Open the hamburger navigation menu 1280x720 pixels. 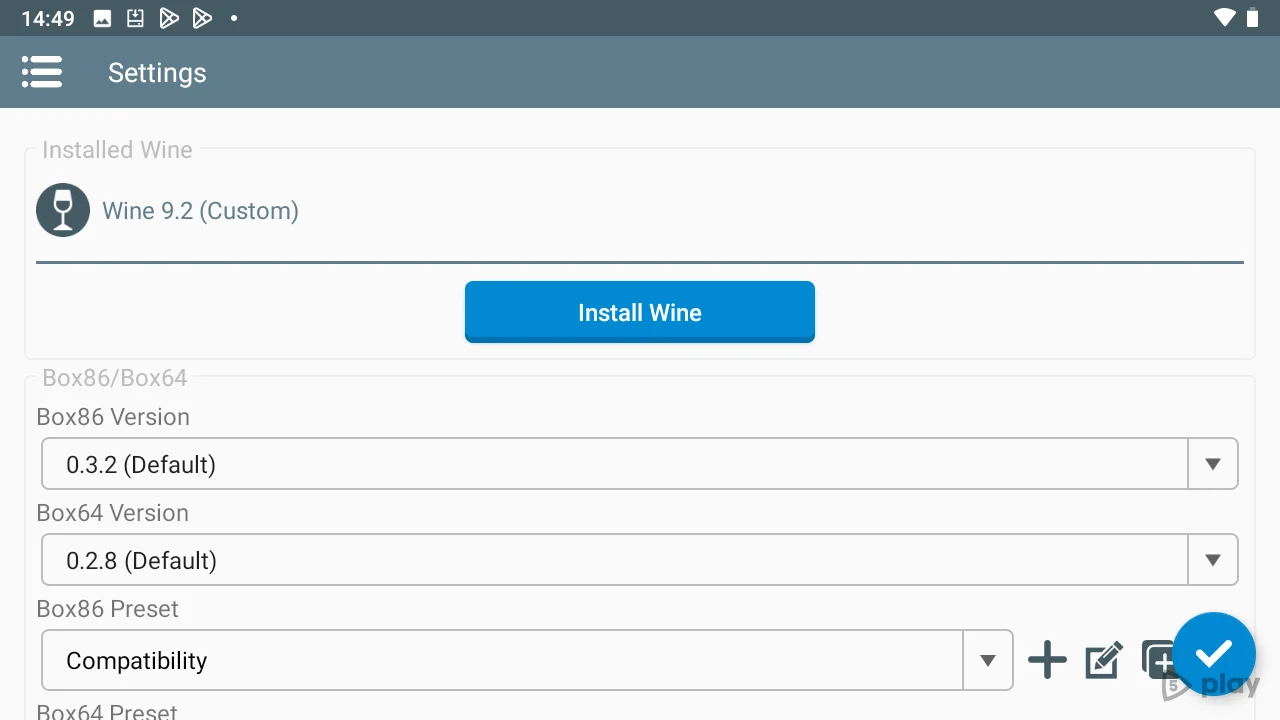[42, 72]
